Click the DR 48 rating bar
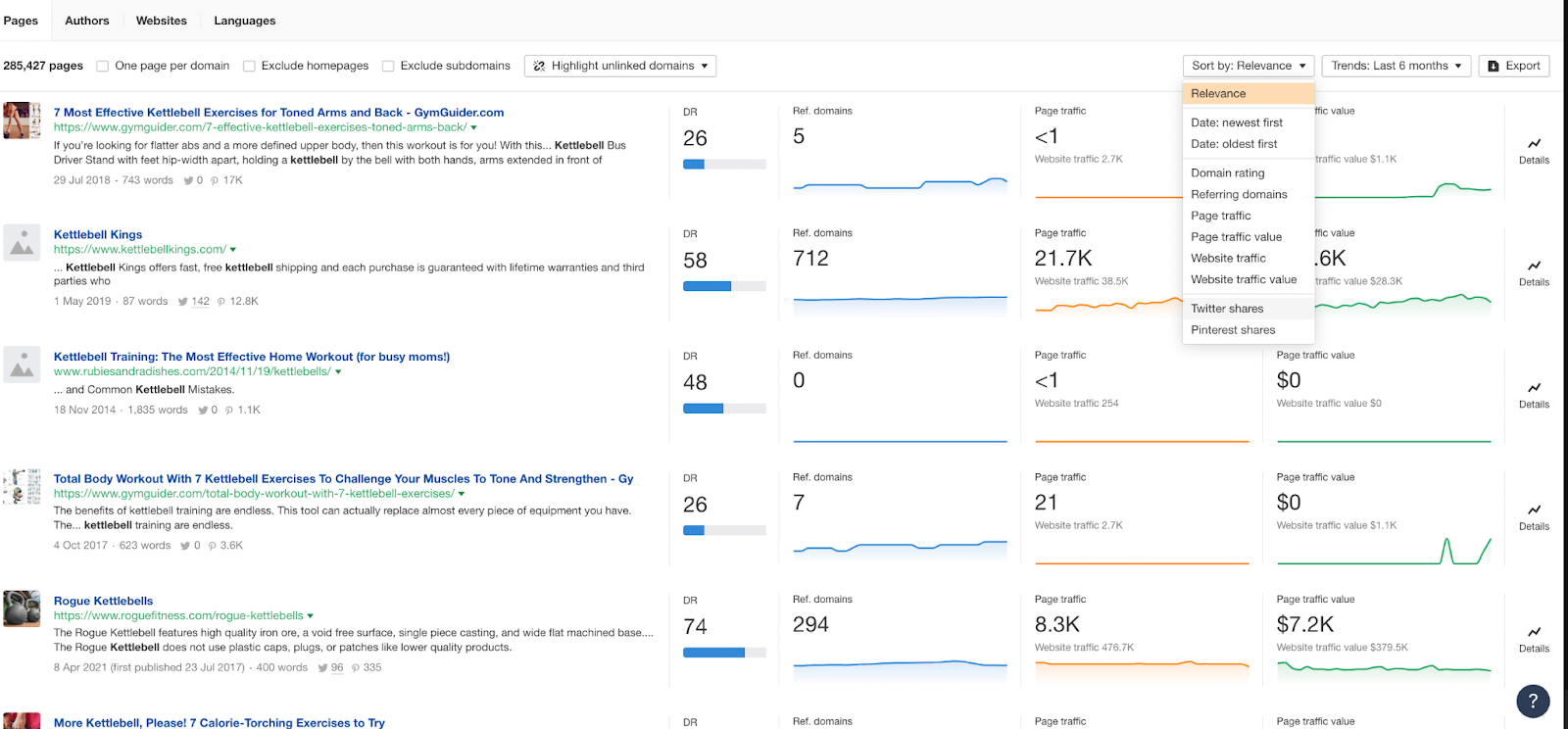1568x729 pixels. click(x=724, y=409)
